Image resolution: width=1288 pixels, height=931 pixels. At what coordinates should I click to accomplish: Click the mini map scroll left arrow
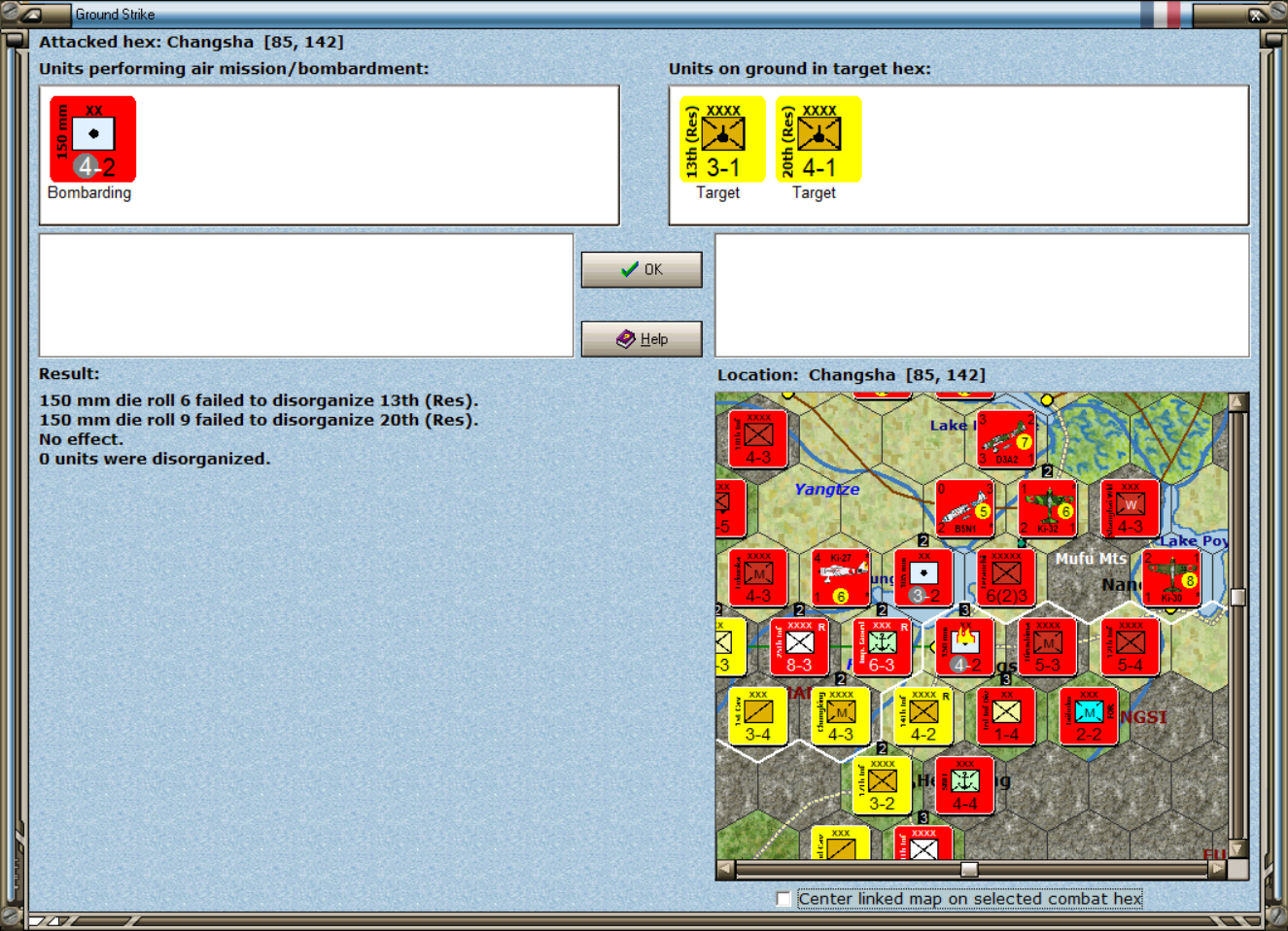725,869
